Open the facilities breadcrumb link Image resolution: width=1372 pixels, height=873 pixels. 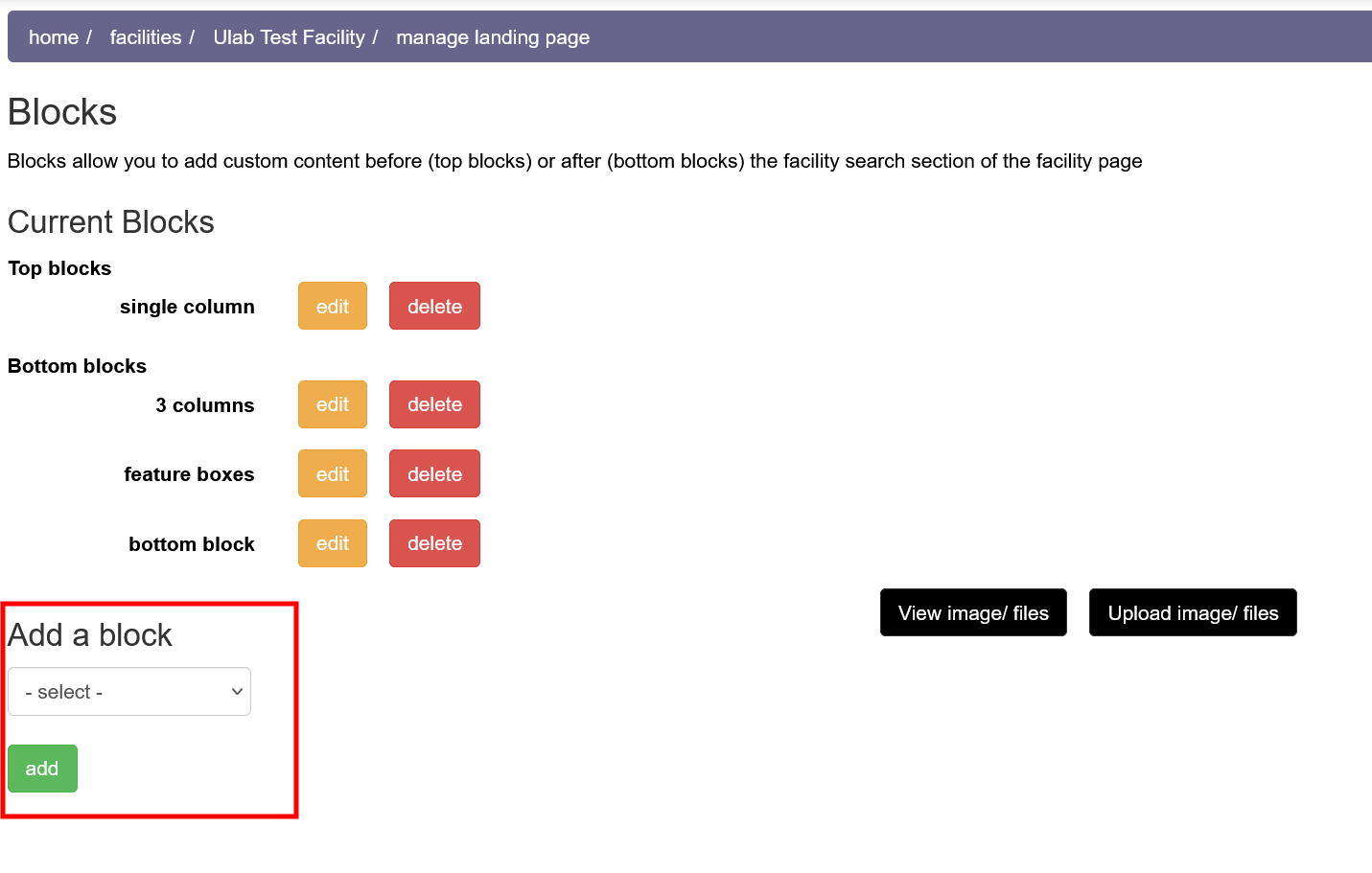[x=145, y=37]
